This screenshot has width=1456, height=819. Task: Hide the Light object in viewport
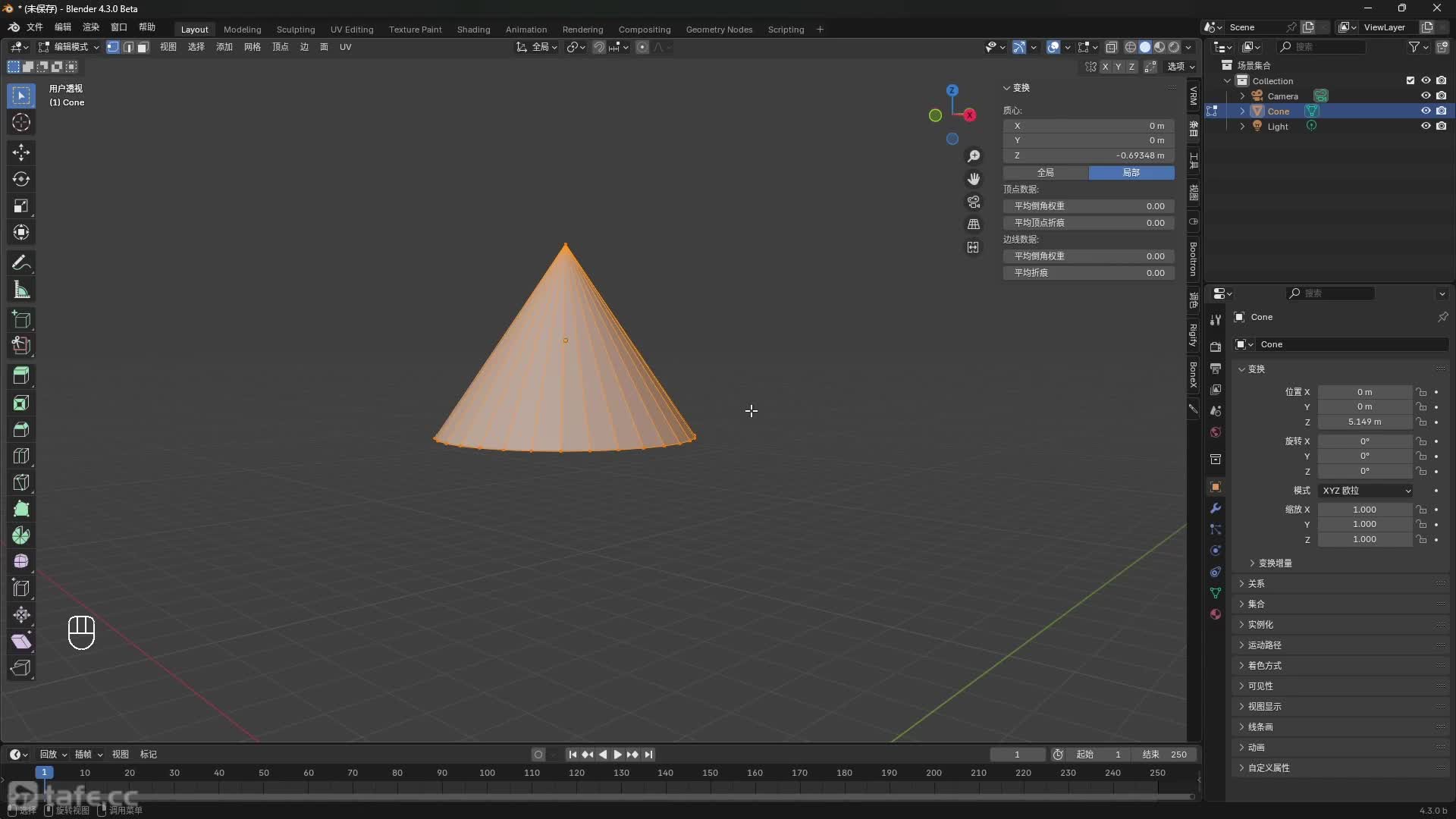tap(1426, 126)
